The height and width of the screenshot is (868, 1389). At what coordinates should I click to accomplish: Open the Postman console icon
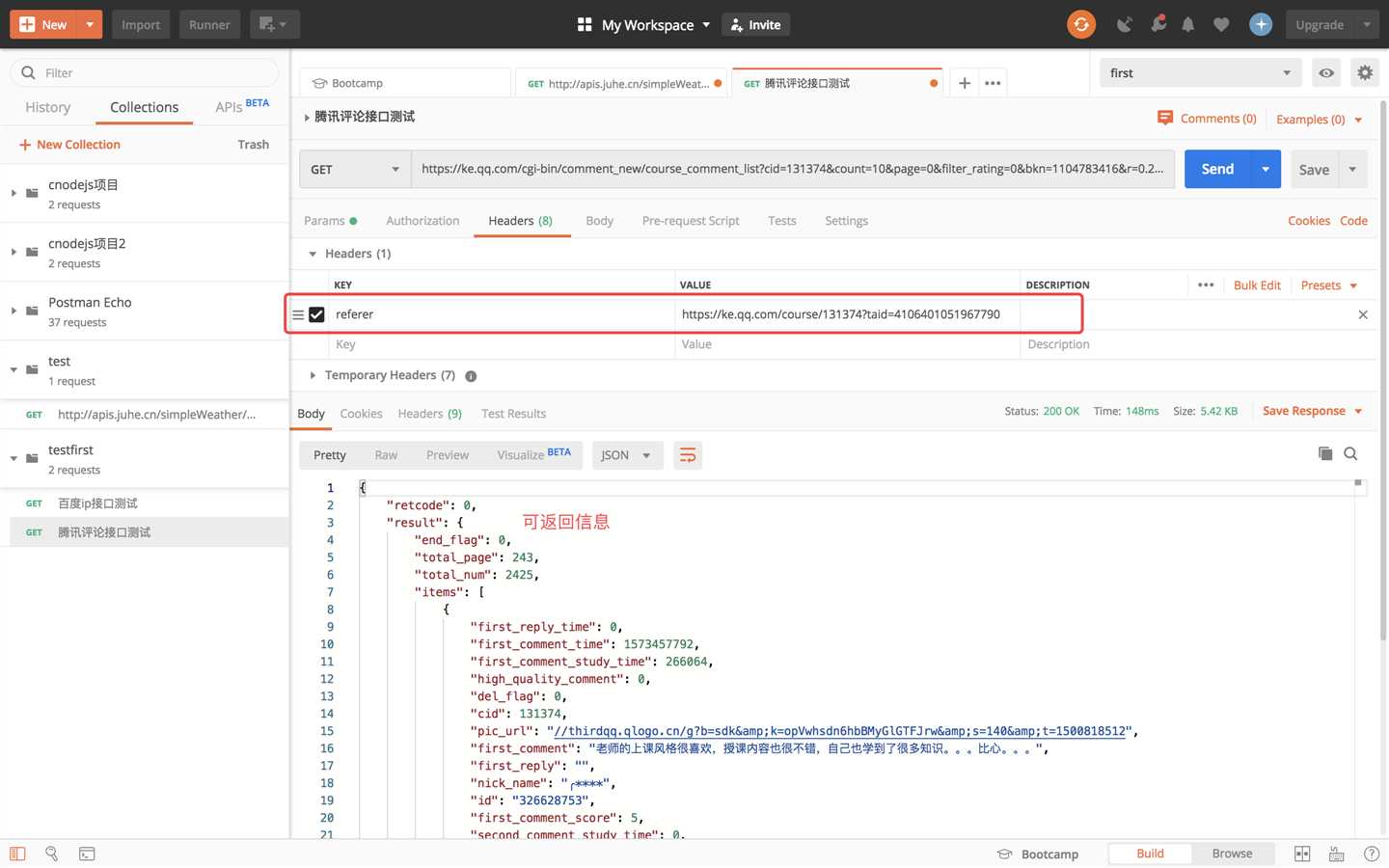pyautogui.click(x=87, y=854)
